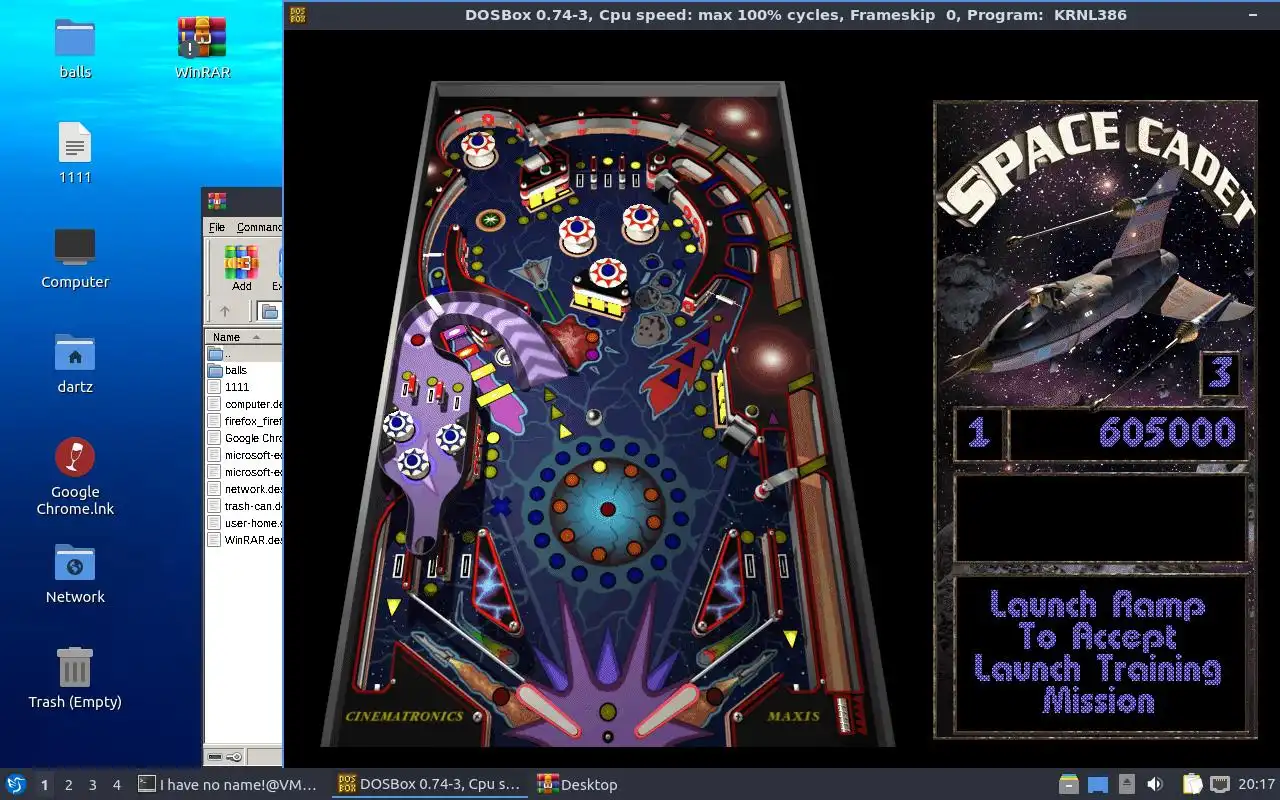Viewport: 1280px width, 800px height.
Task: Open the Computer desktop icon
Action: pos(75,258)
